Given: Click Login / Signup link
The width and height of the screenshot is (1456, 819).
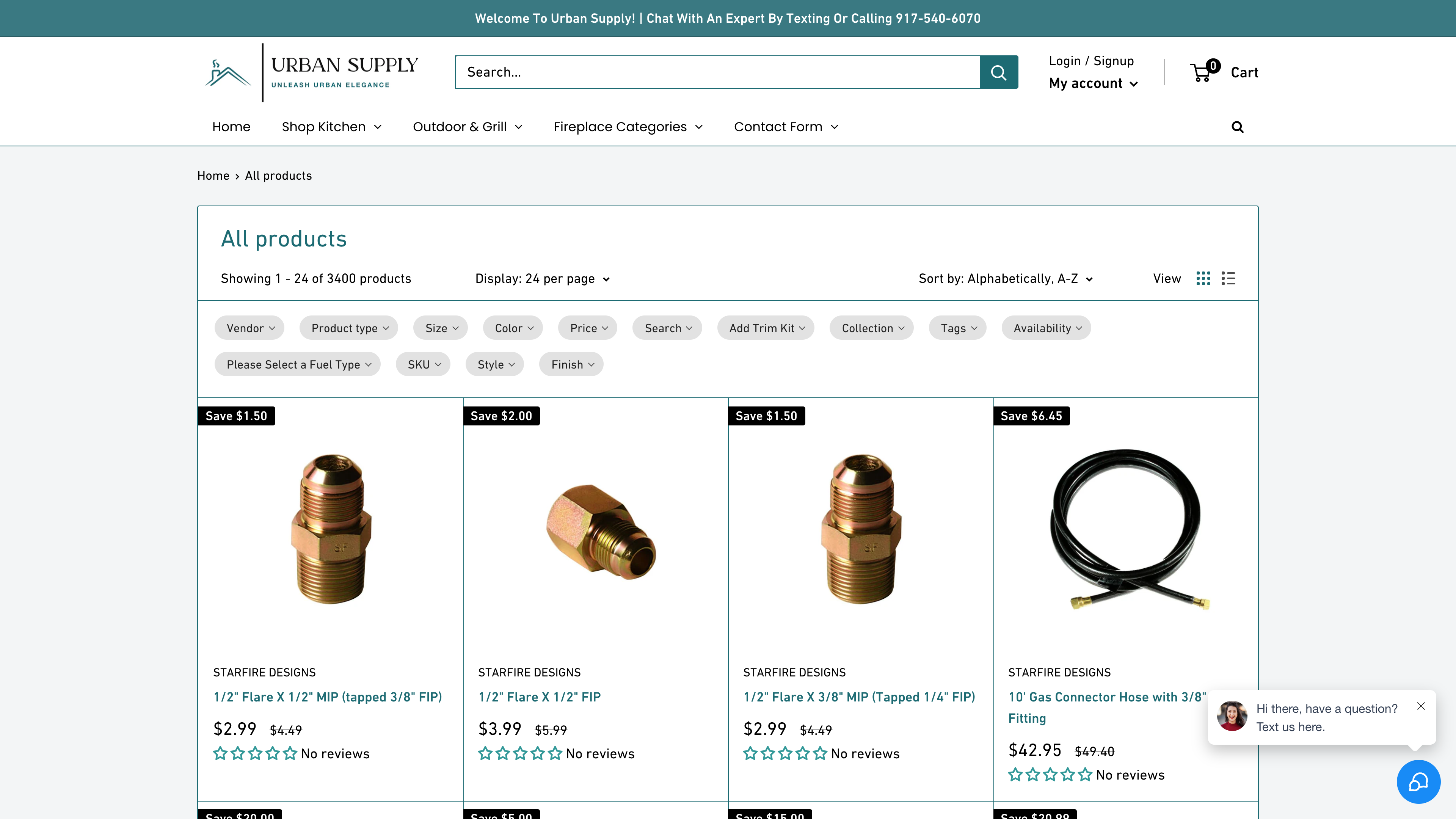Looking at the screenshot, I should click(x=1092, y=61).
